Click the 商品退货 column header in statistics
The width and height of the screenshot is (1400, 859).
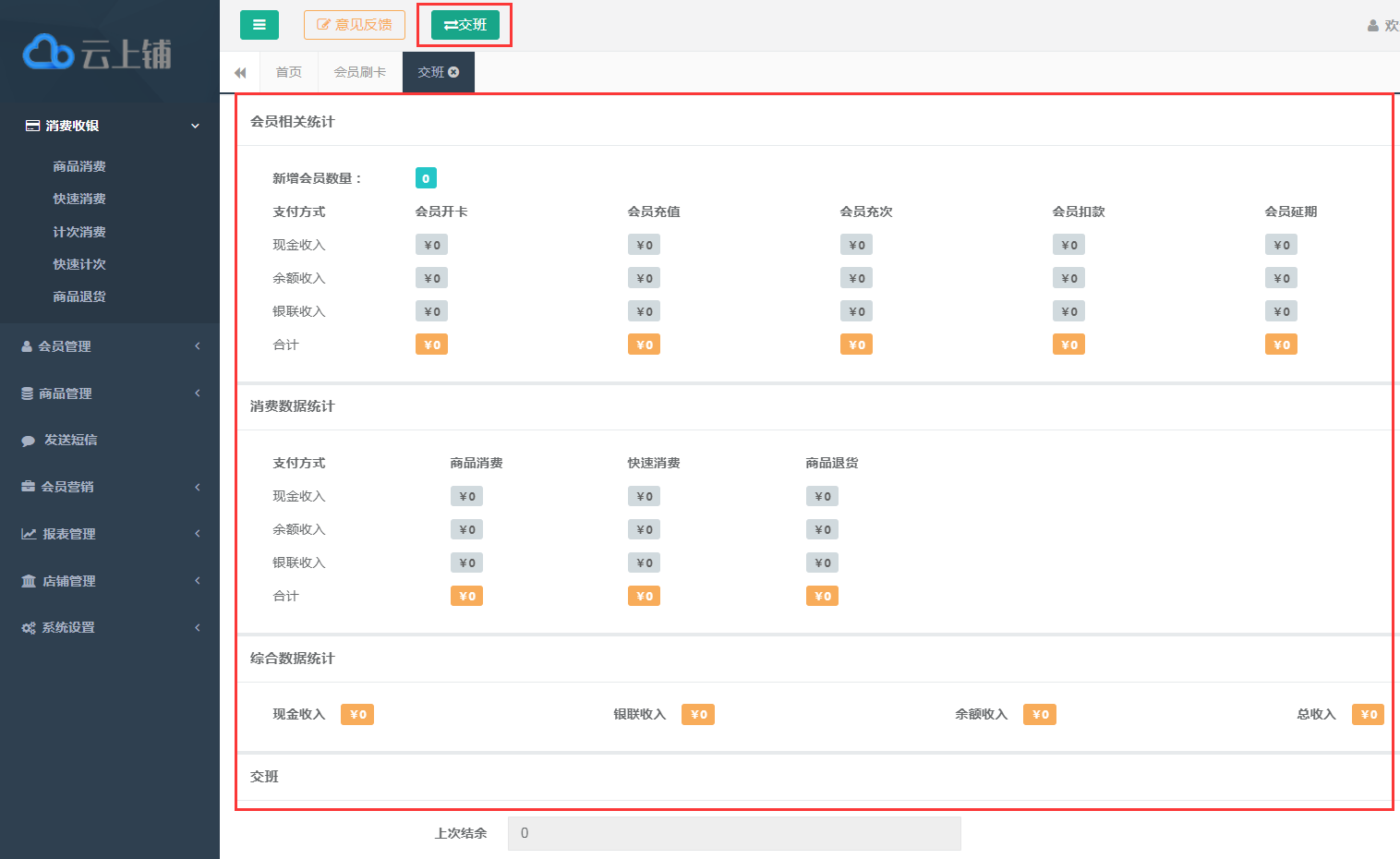(x=832, y=463)
